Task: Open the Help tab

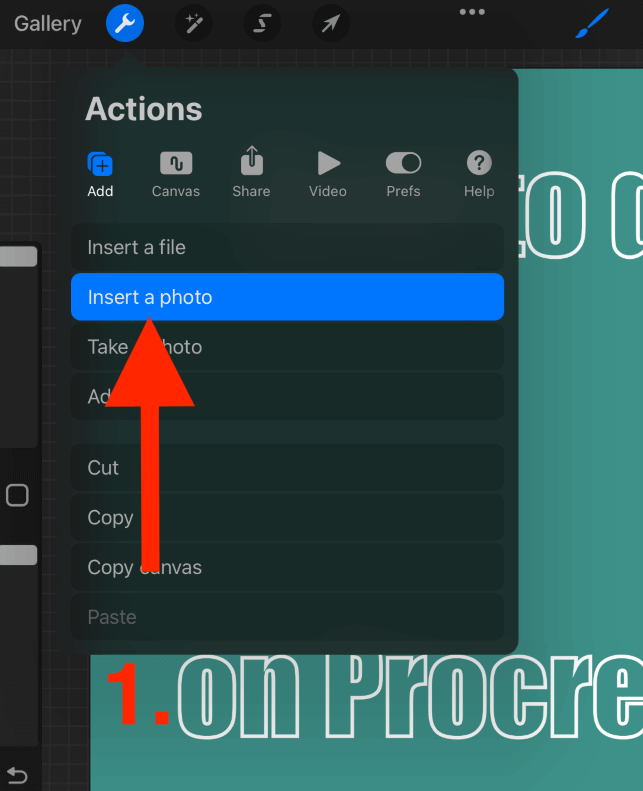Action: point(479,175)
